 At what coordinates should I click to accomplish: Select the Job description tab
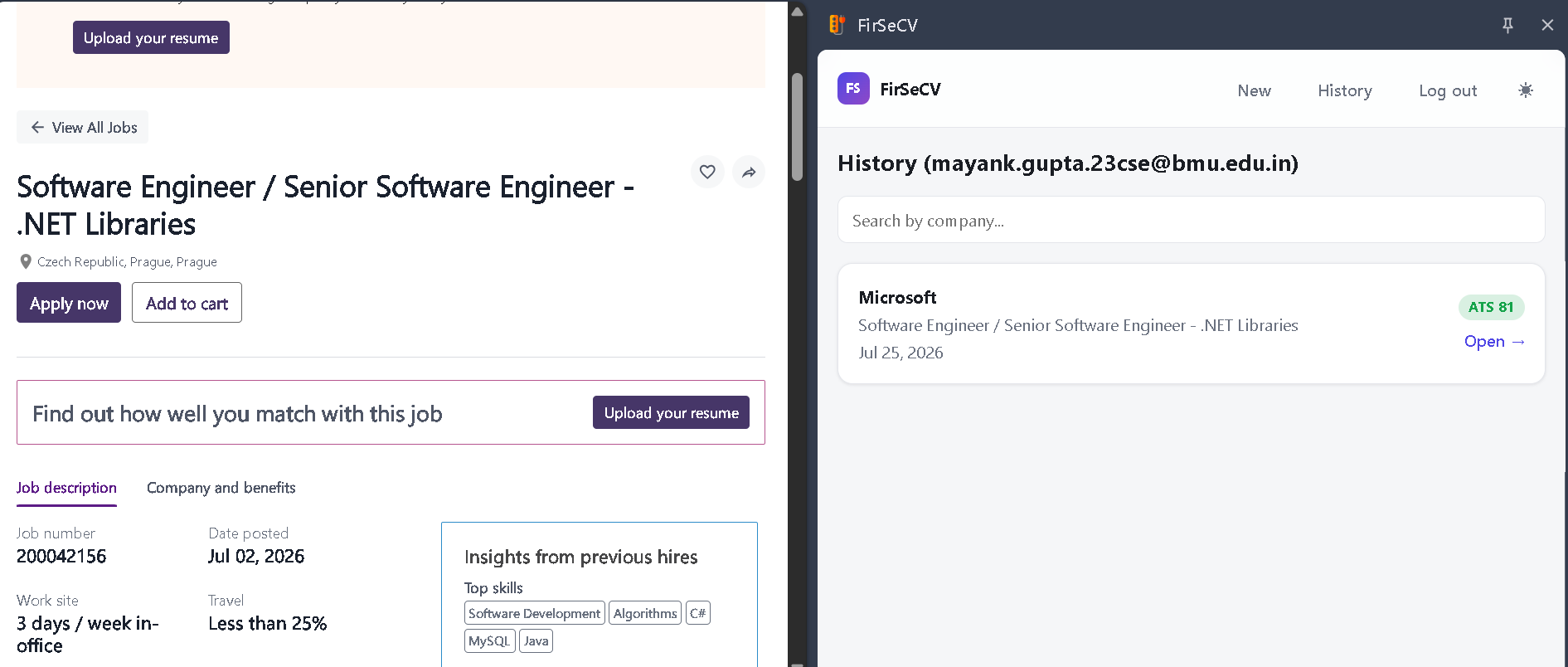pos(66,488)
